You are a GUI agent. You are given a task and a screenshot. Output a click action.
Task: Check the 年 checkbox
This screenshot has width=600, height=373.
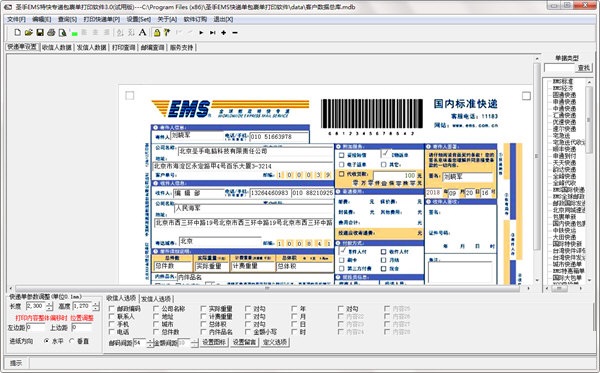294,308
